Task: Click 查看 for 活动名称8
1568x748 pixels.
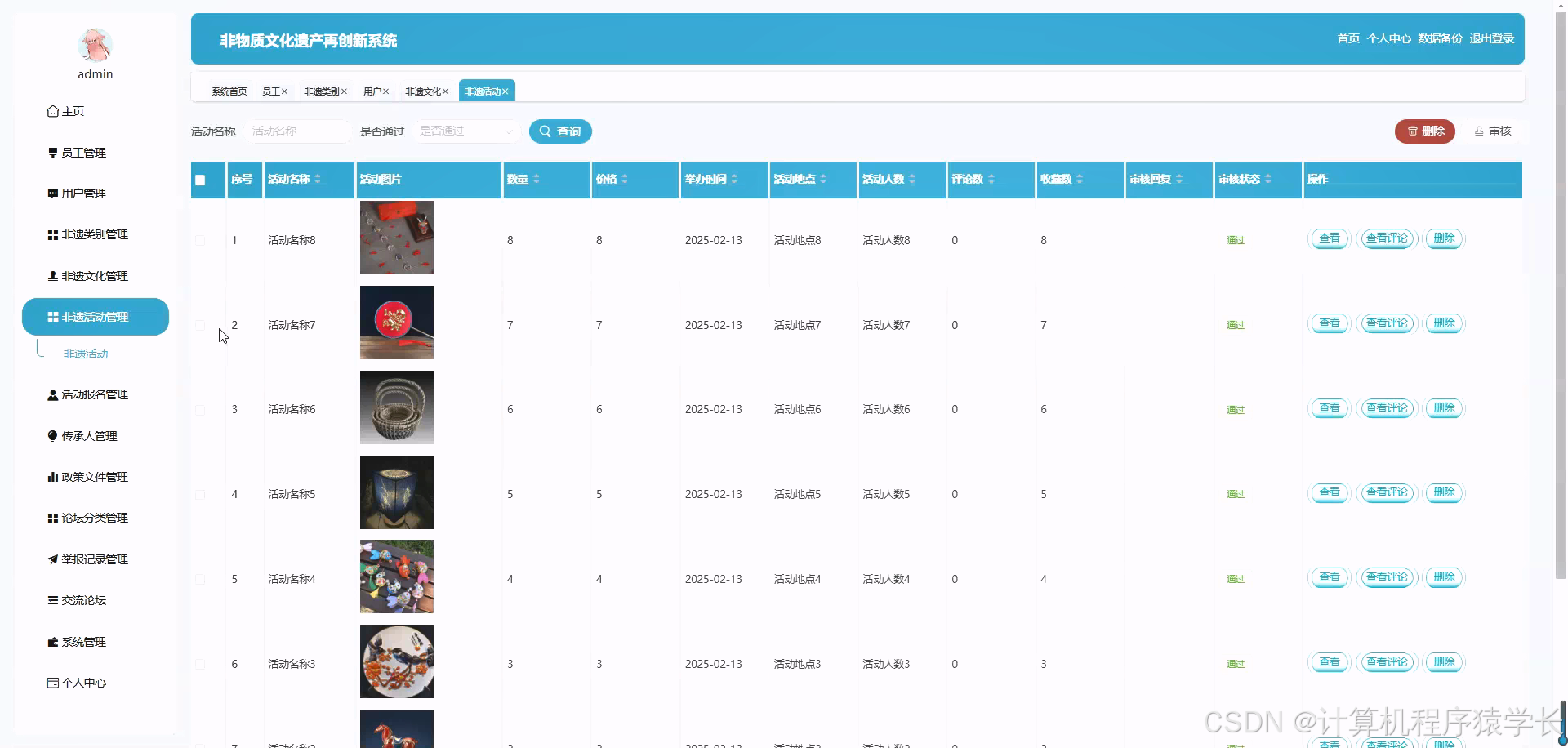Action: [1330, 238]
